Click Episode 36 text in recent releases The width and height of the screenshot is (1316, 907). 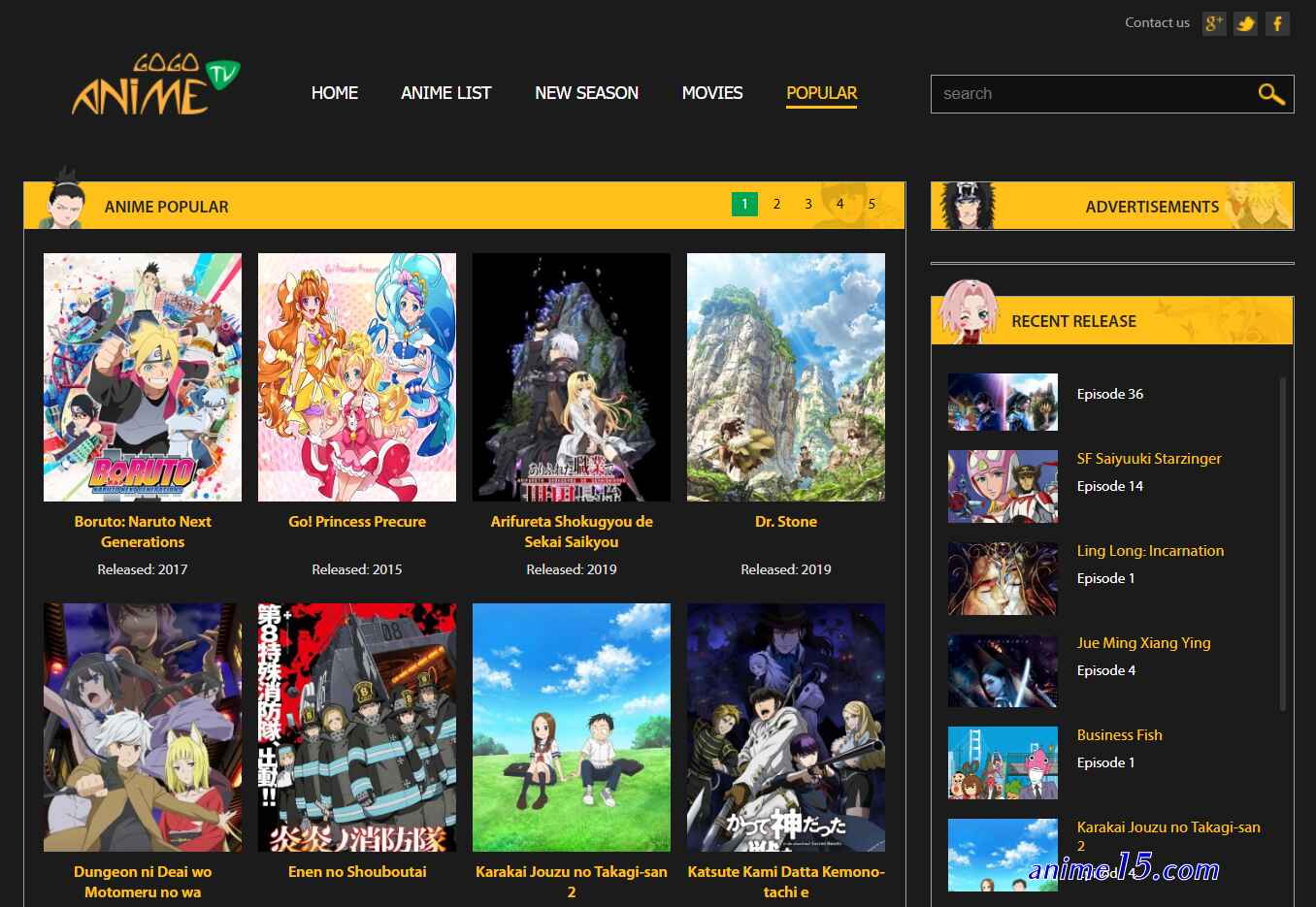coord(1110,394)
